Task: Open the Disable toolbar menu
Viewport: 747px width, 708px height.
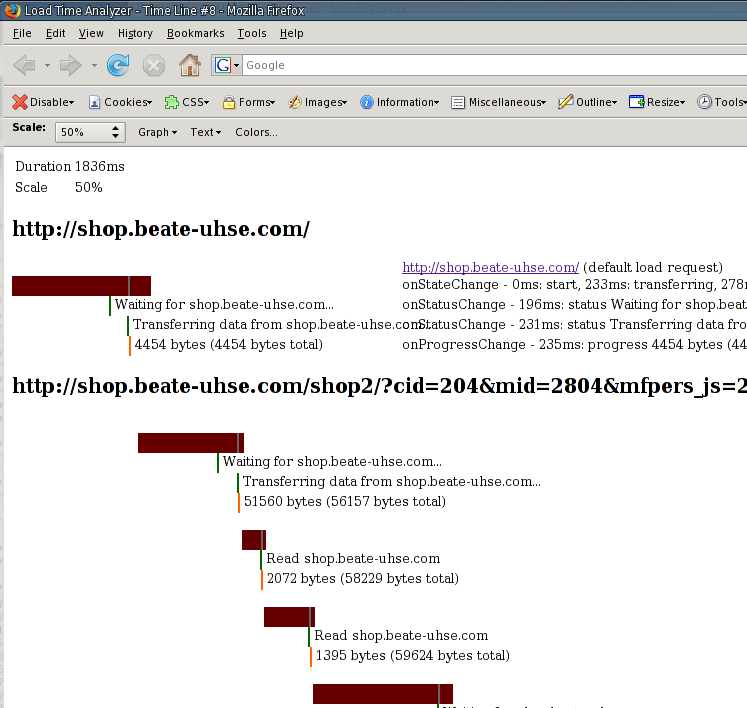Action: (x=43, y=102)
